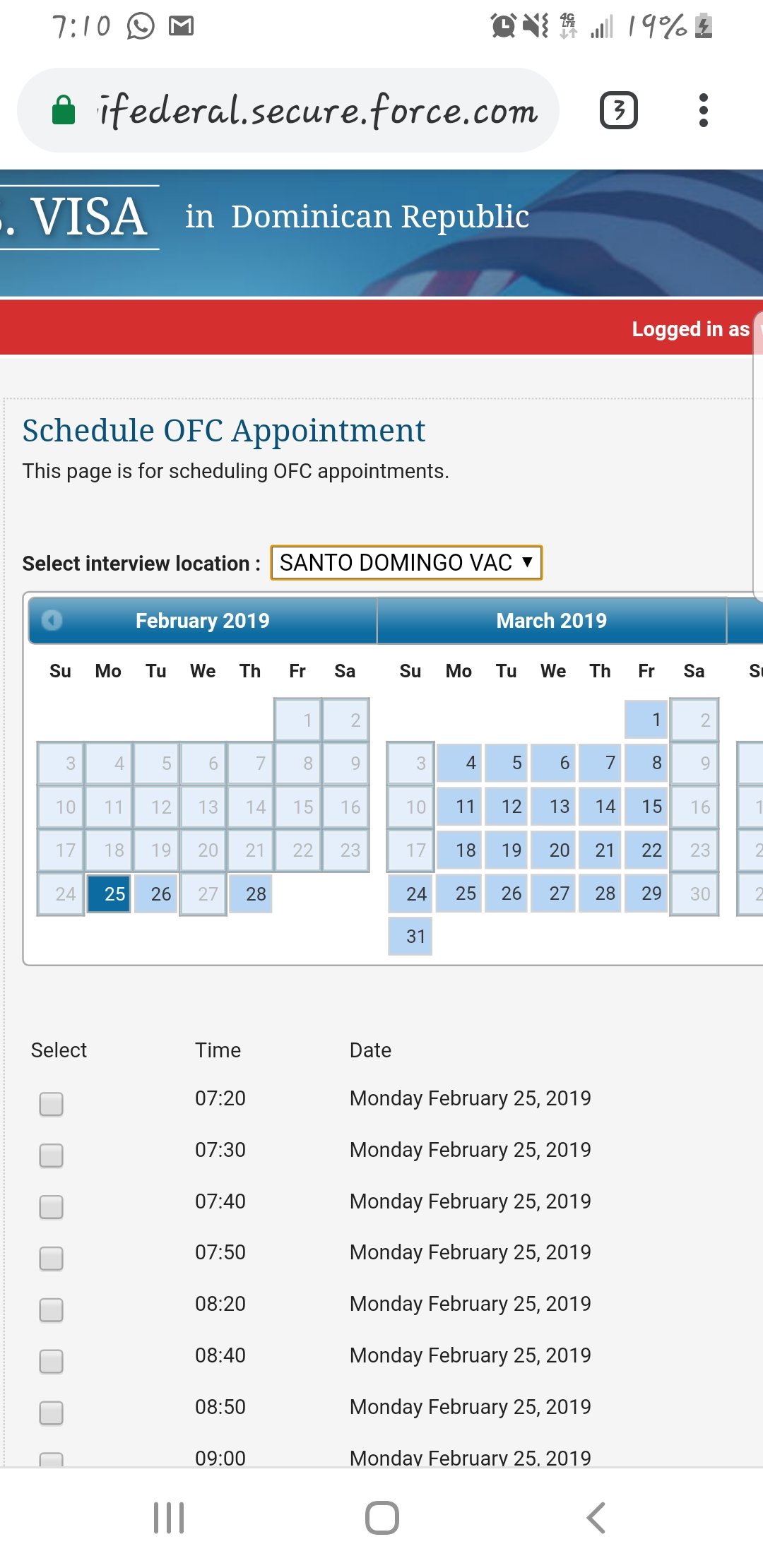The image size is (763, 1568).
Task: Go to previous month in calendar
Action: pos(52,620)
